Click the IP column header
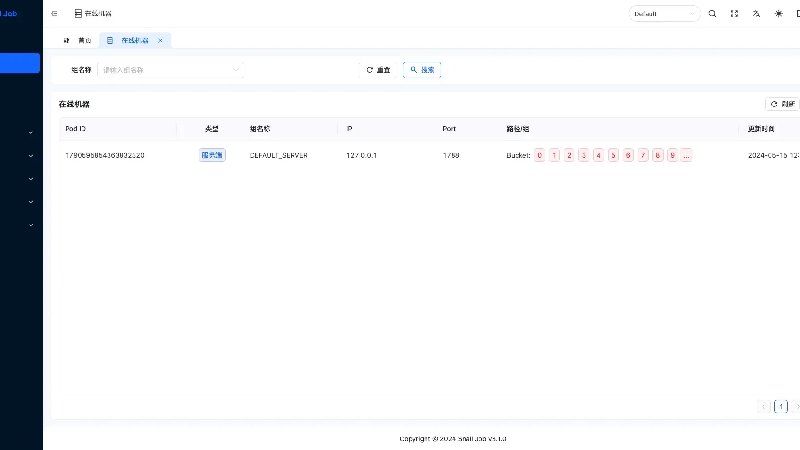This screenshot has height=450, width=800. 349,129
